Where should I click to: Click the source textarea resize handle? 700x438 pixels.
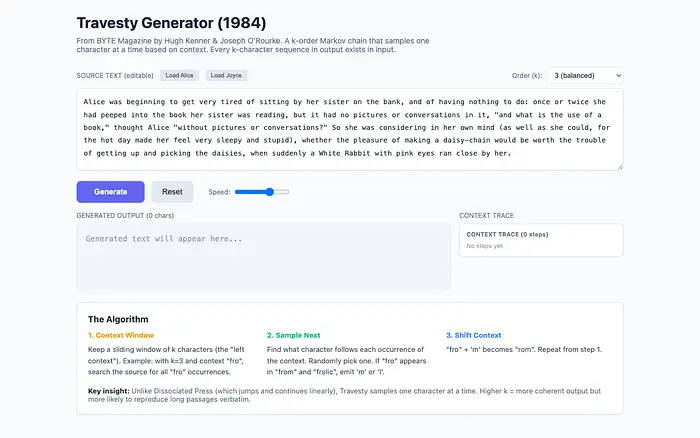pyautogui.click(x=618, y=166)
